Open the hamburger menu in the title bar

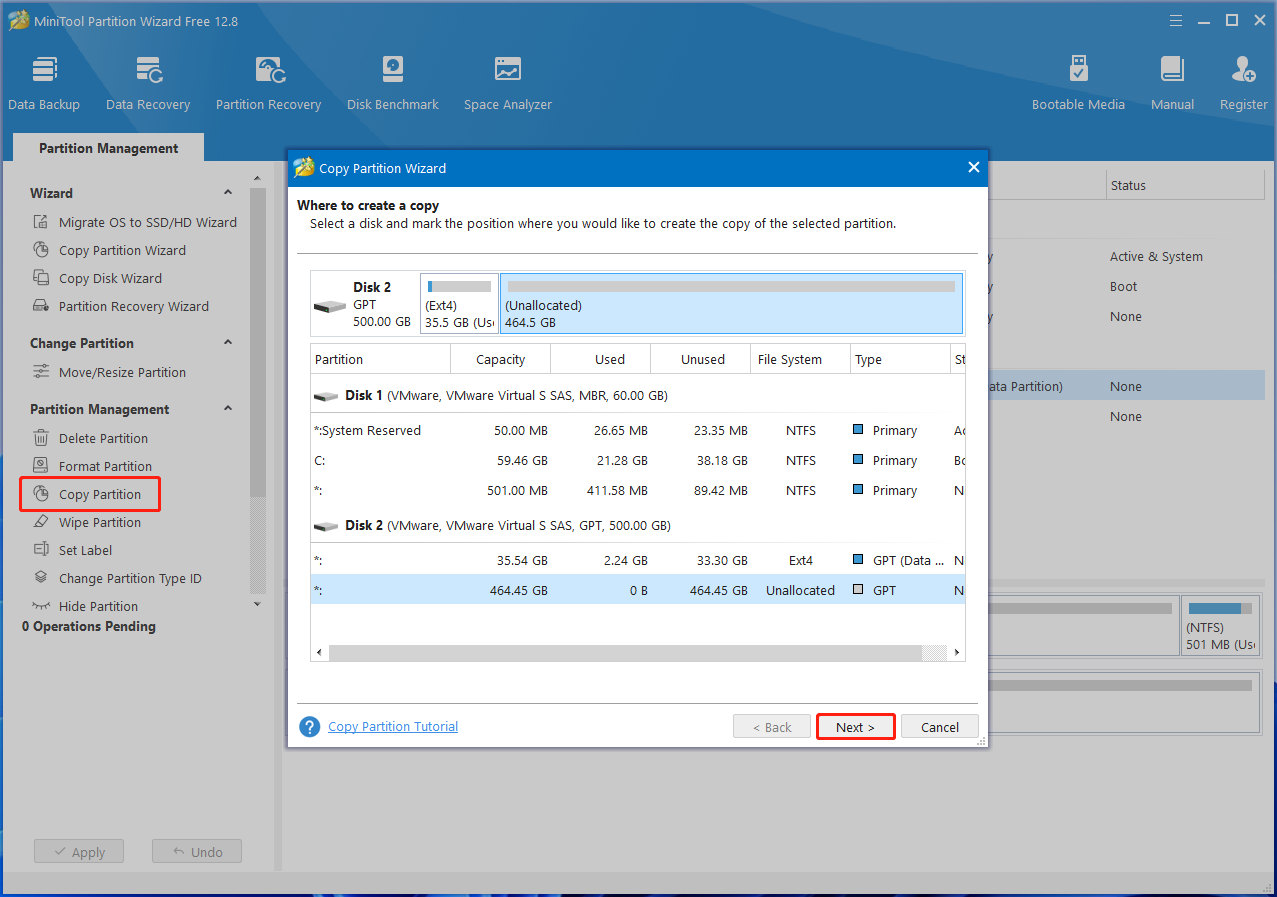coord(1177,20)
